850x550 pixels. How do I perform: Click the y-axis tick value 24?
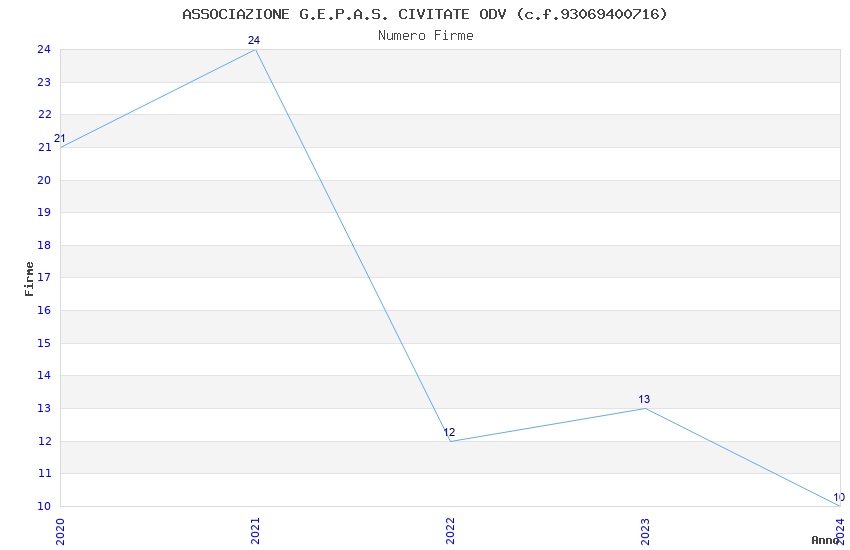coord(44,49)
